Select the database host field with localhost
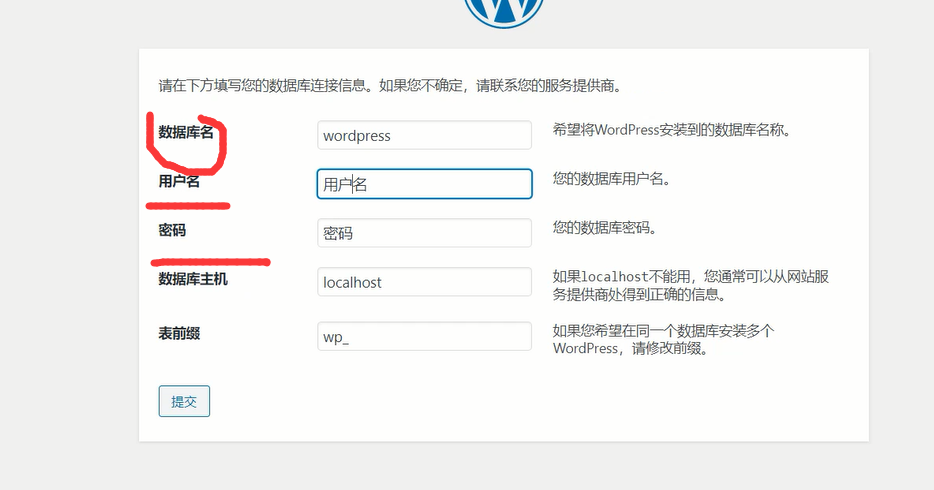This screenshot has height=490, width=934. click(424, 282)
